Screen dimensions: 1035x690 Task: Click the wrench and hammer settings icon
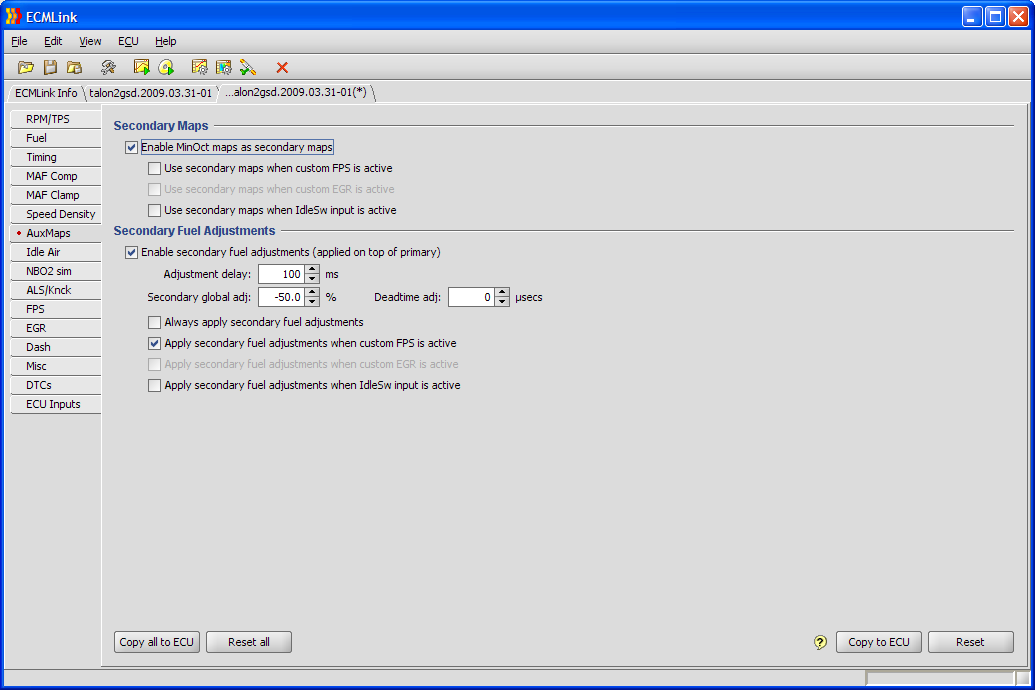point(108,67)
